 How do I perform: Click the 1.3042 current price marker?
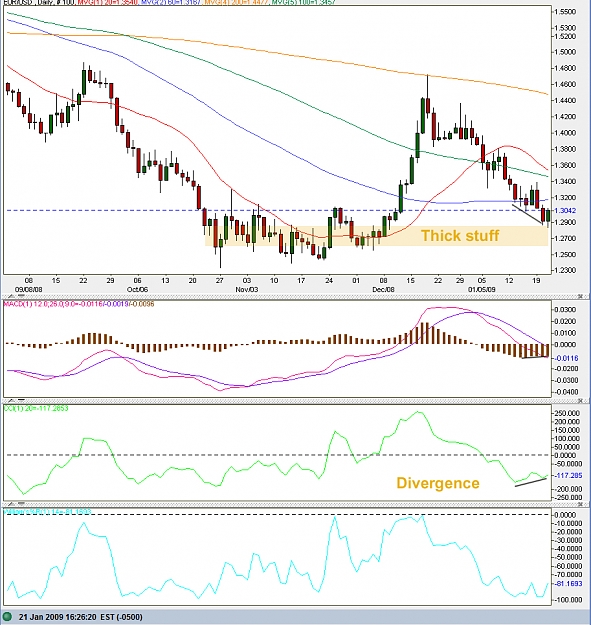pos(565,210)
